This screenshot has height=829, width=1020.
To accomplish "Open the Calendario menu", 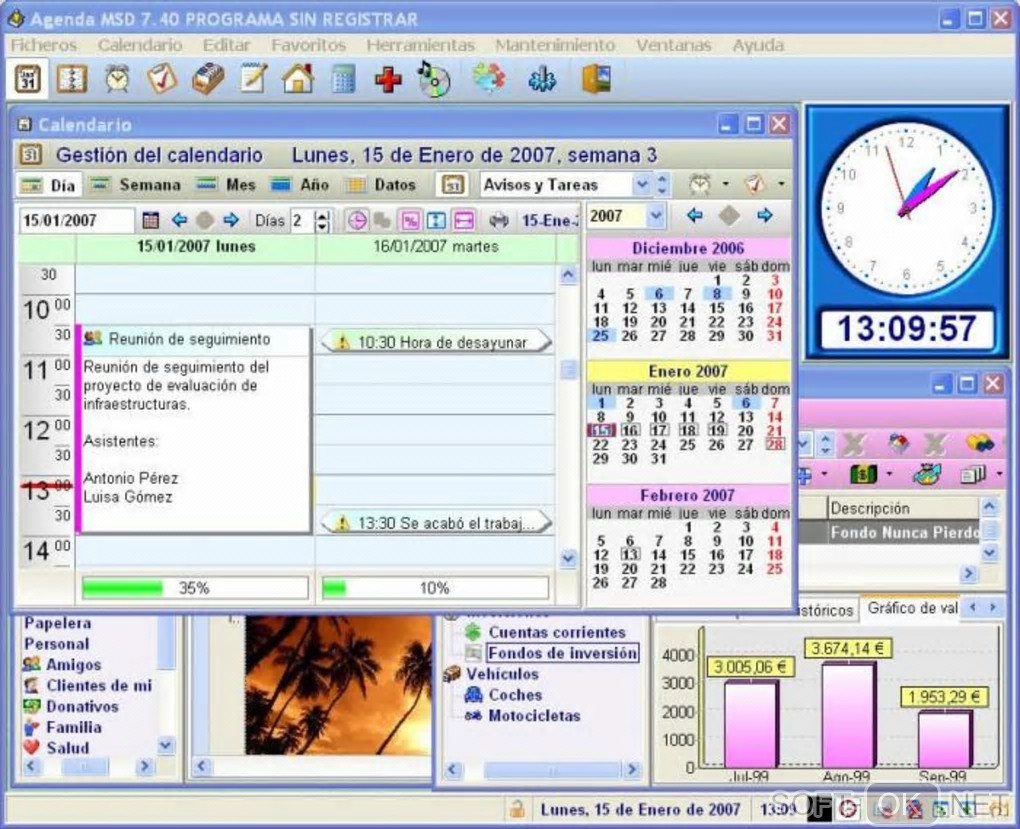I will click(x=140, y=45).
